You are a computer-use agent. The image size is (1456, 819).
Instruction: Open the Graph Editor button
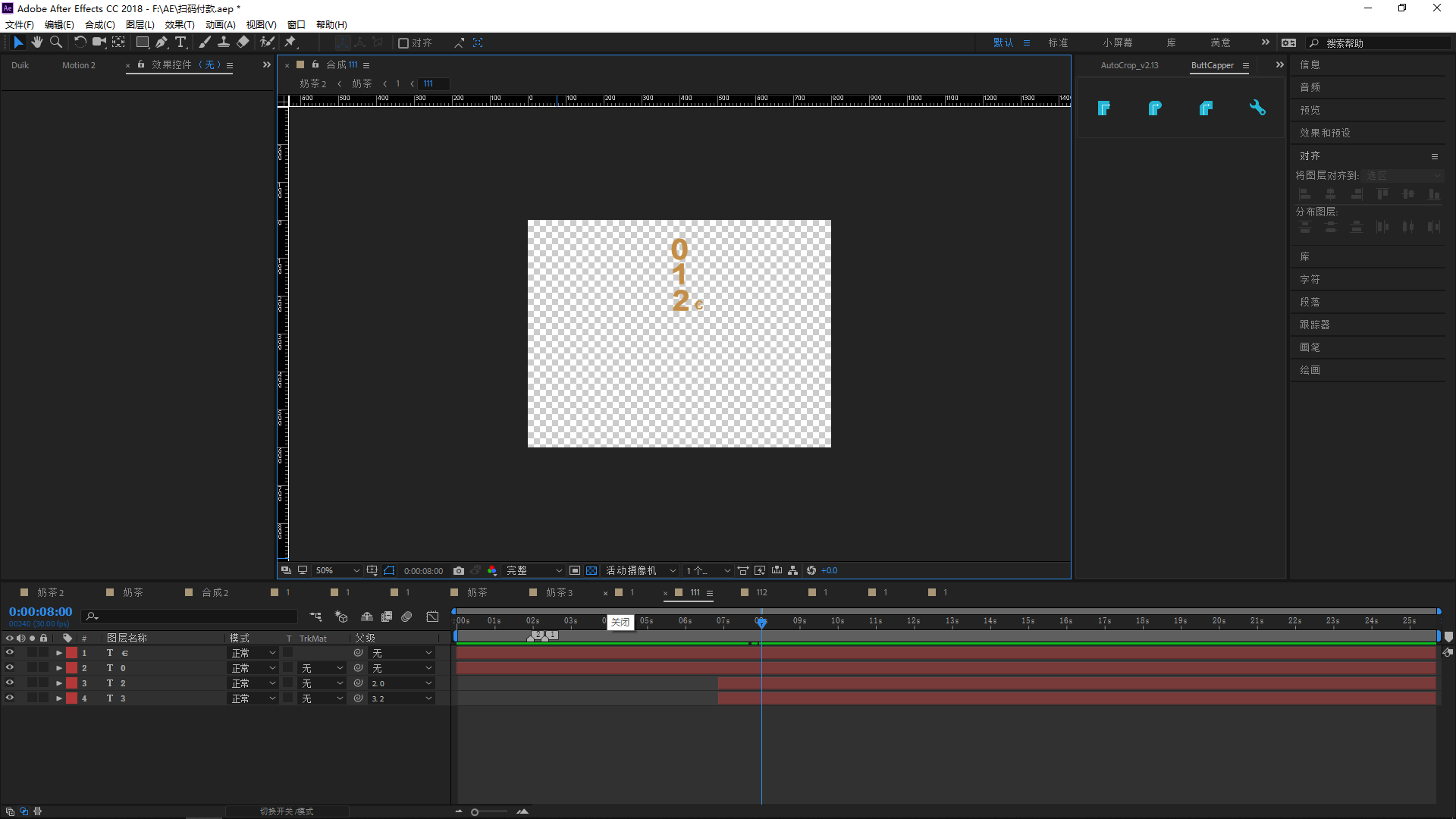[432, 617]
